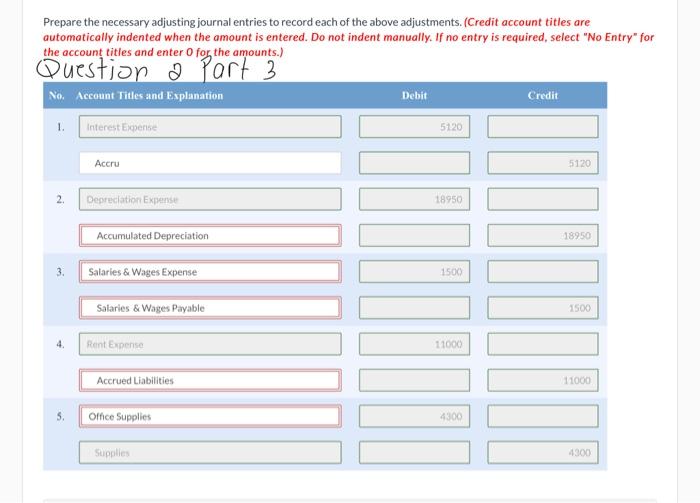
Task: Click the debit field showing 11000
Action: (414, 344)
